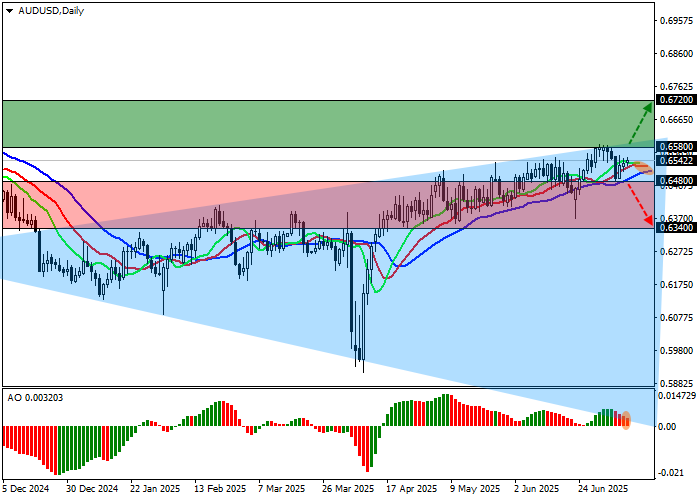700x500 pixels.
Task: Select the 22 Jan 2025 date label
Action: (x=155, y=489)
